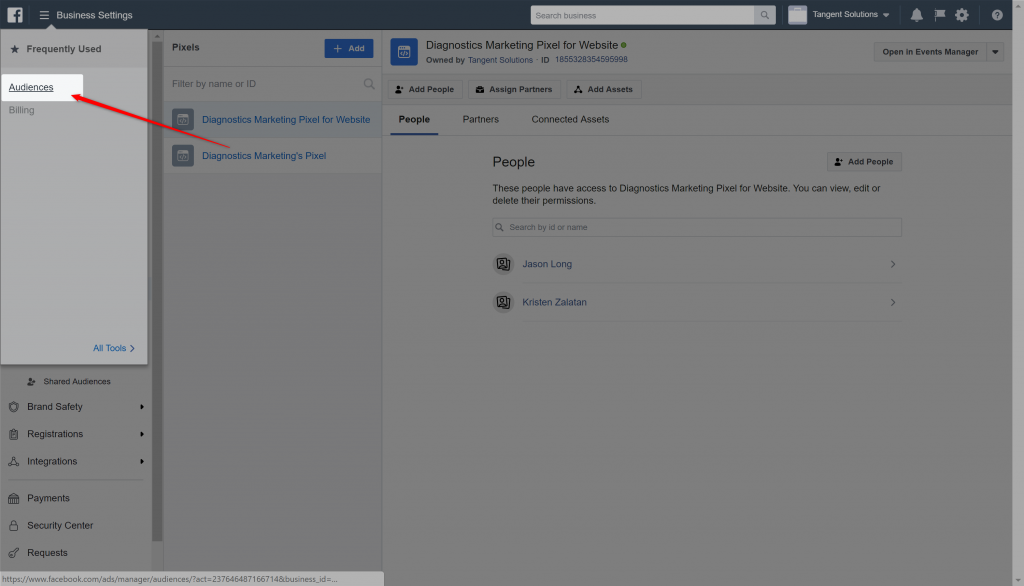
Task: Switch to the Connected Assets tab
Action: [x=570, y=120]
